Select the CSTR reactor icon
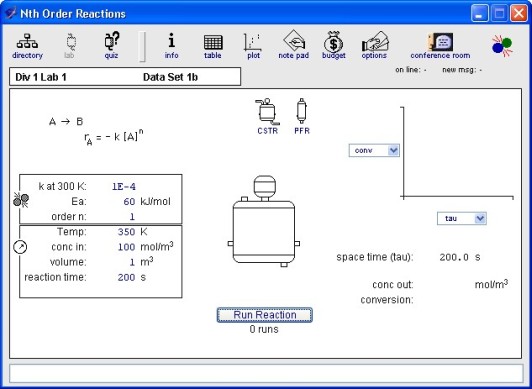 click(x=267, y=116)
